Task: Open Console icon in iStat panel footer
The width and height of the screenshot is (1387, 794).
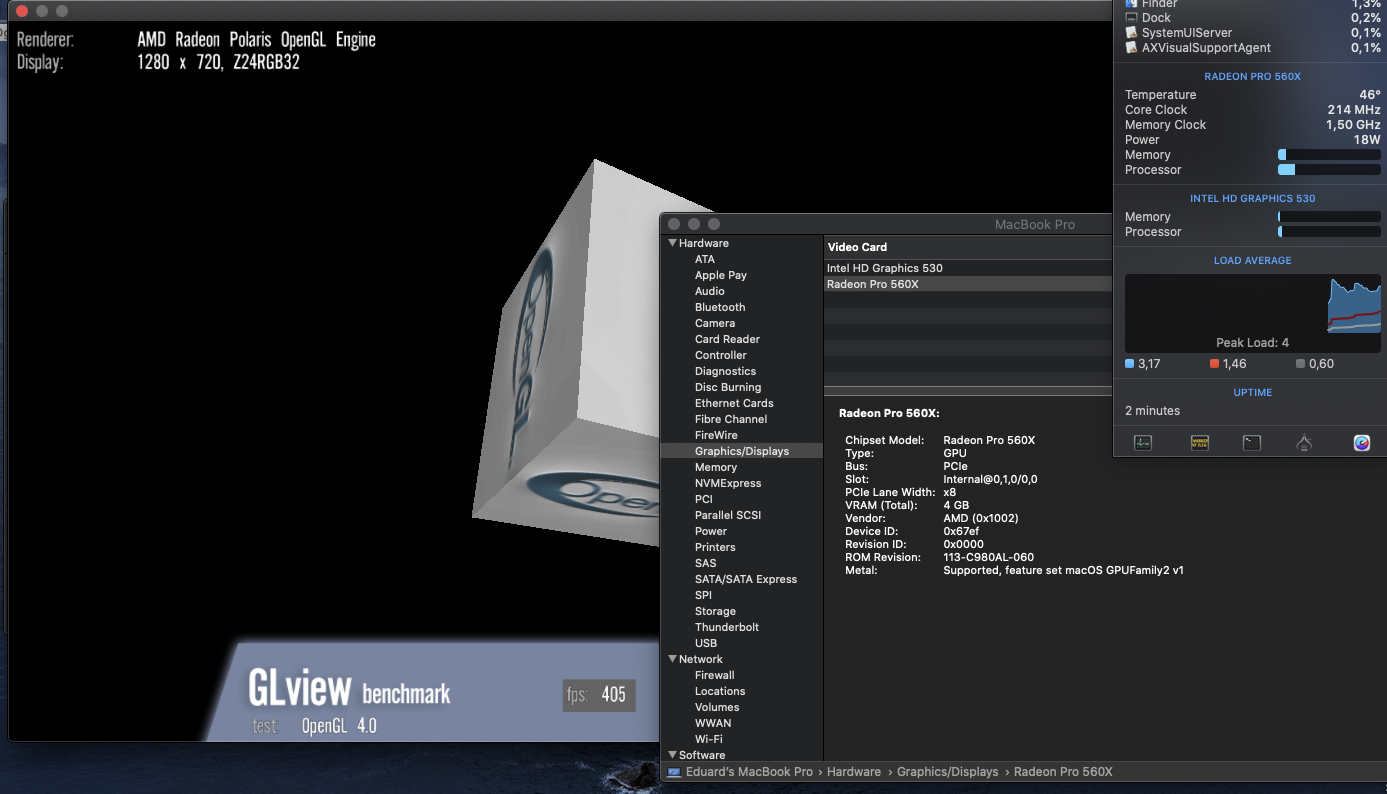Action: point(1200,443)
